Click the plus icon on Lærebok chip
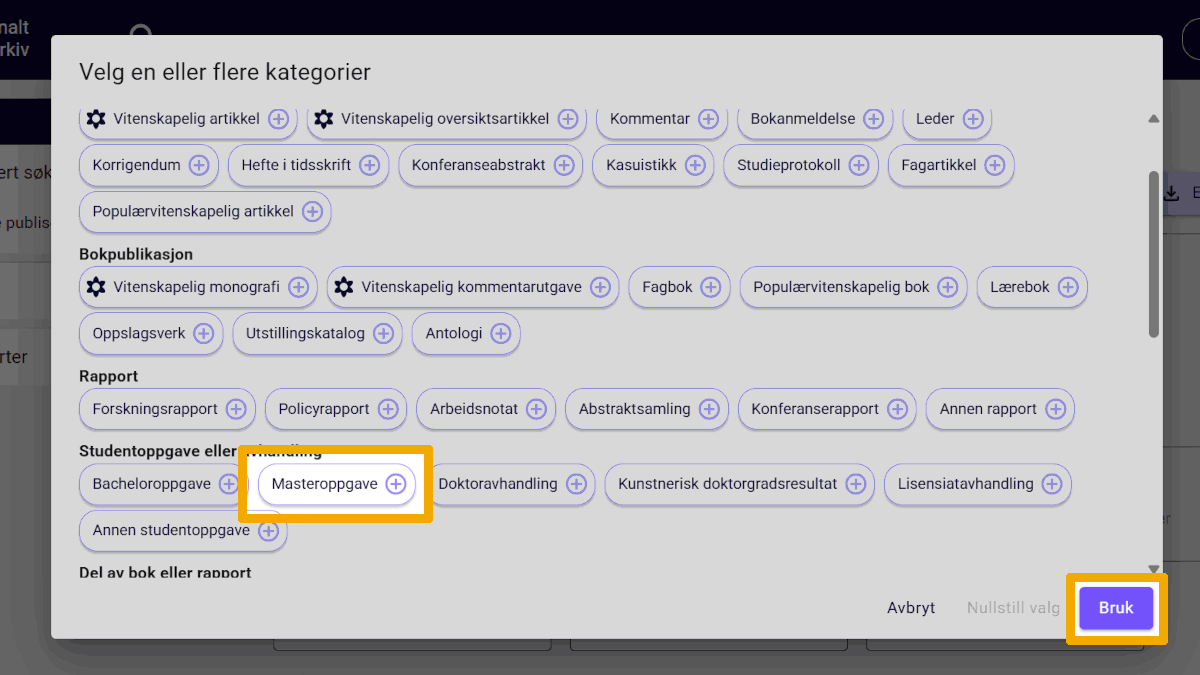 pos(1068,287)
